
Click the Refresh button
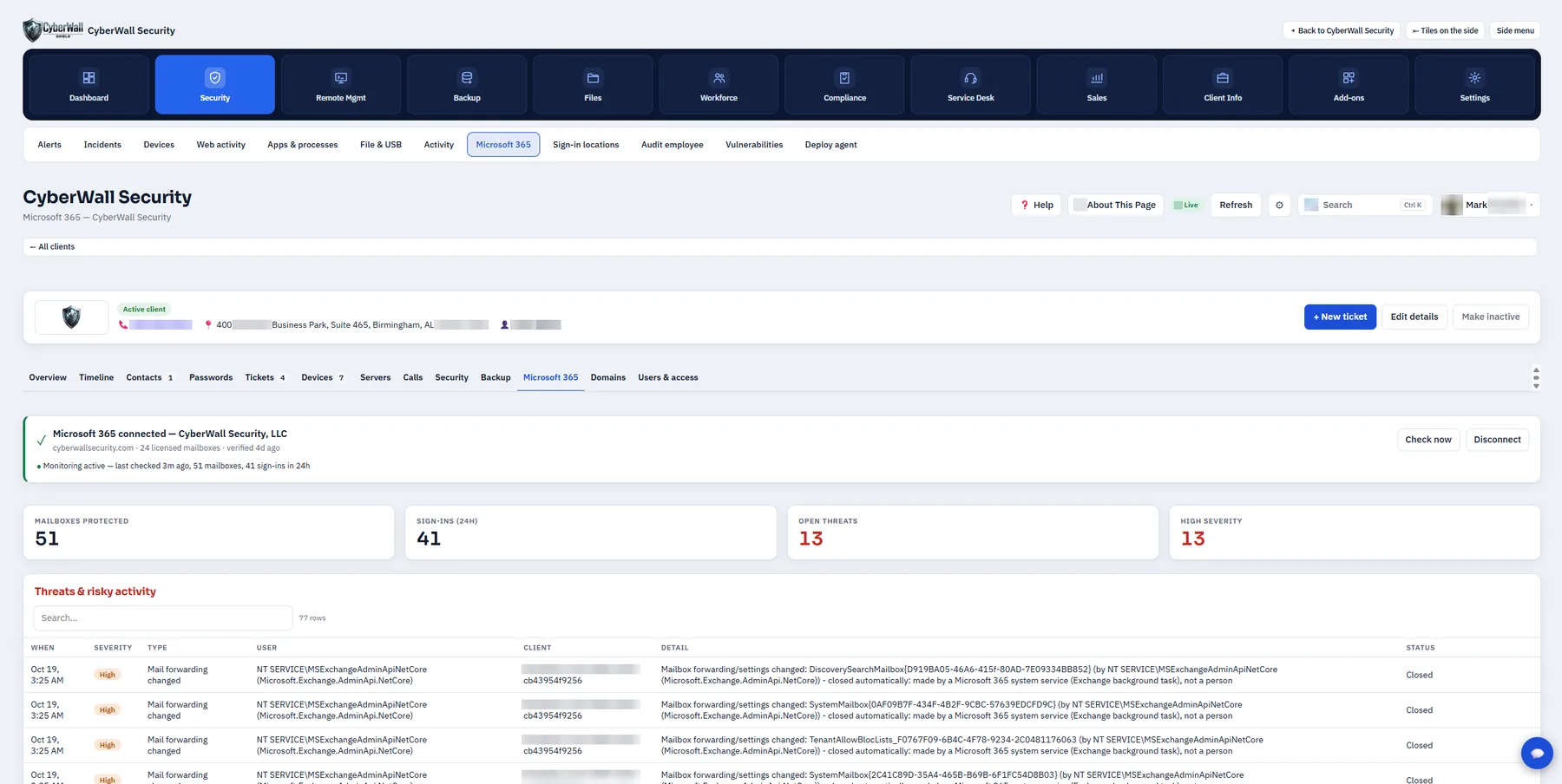tap(1236, 206)
